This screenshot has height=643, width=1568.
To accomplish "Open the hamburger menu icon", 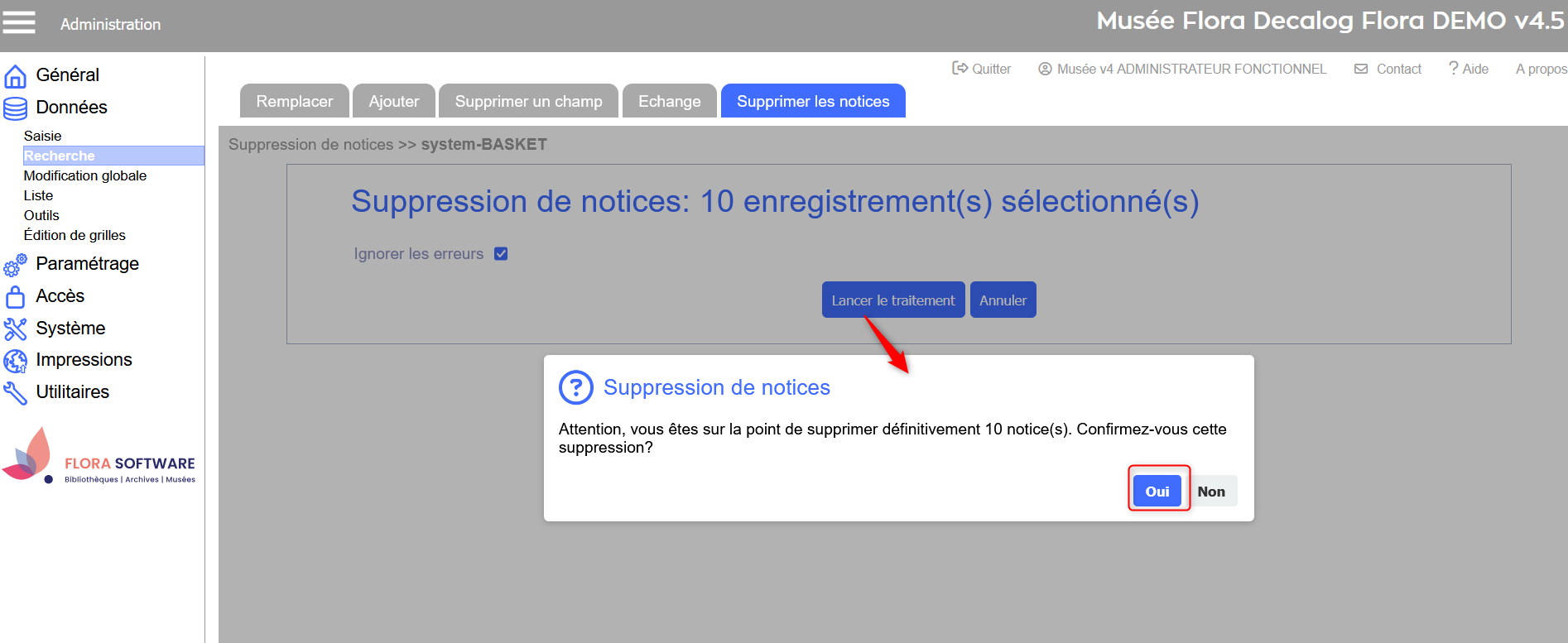I will click(x=19, y=23).
